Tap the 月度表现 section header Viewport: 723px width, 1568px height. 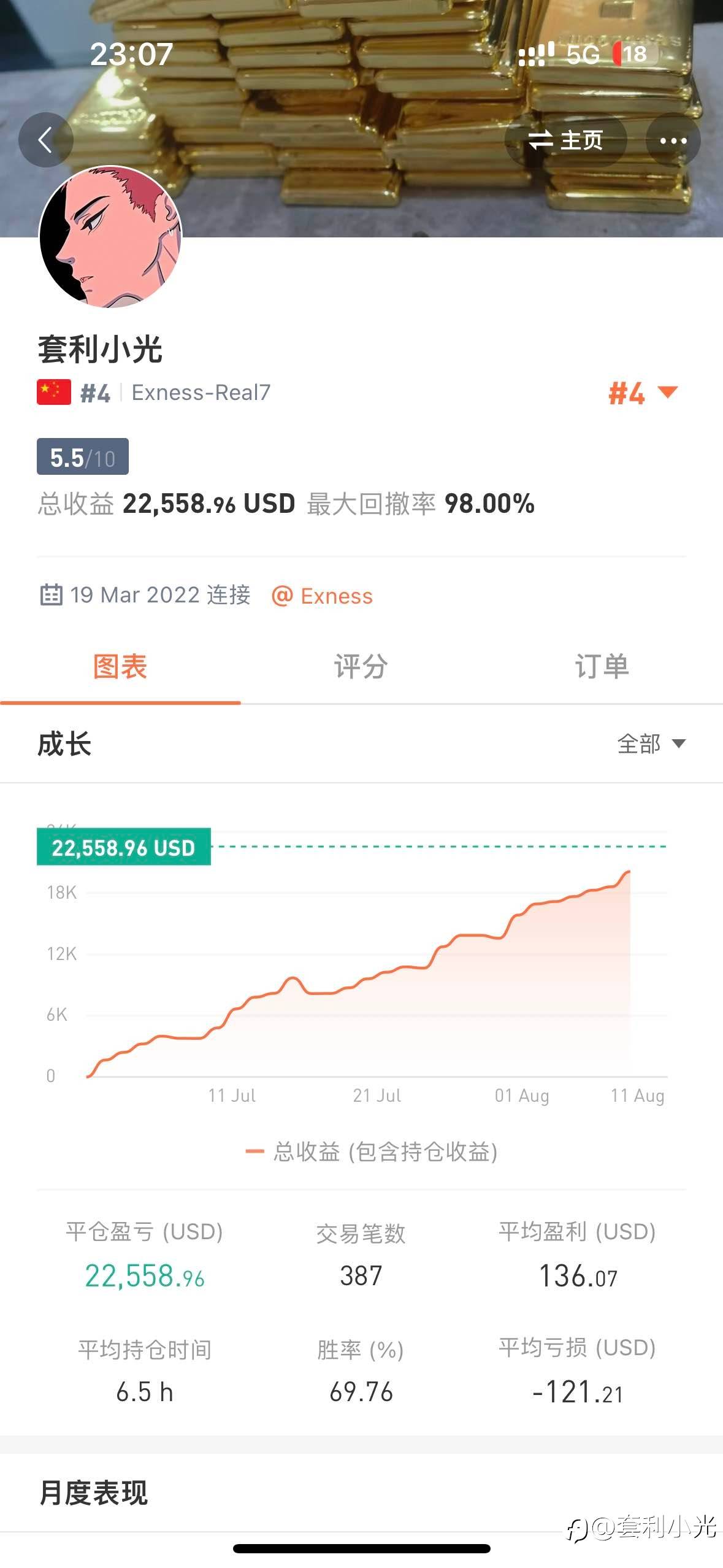(x=93, y=1493)
